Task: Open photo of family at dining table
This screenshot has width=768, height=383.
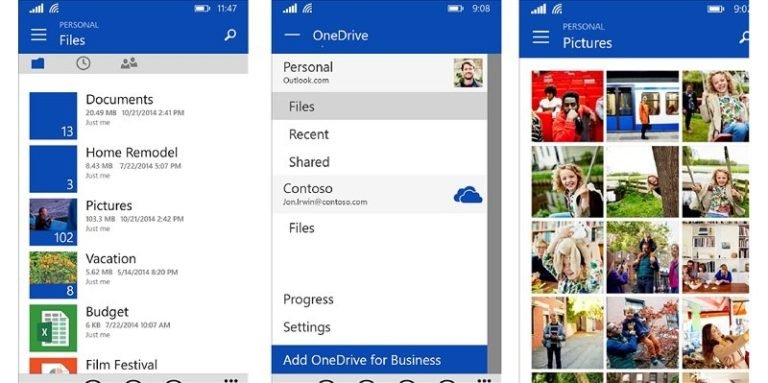Action: [x=716, y=257]
